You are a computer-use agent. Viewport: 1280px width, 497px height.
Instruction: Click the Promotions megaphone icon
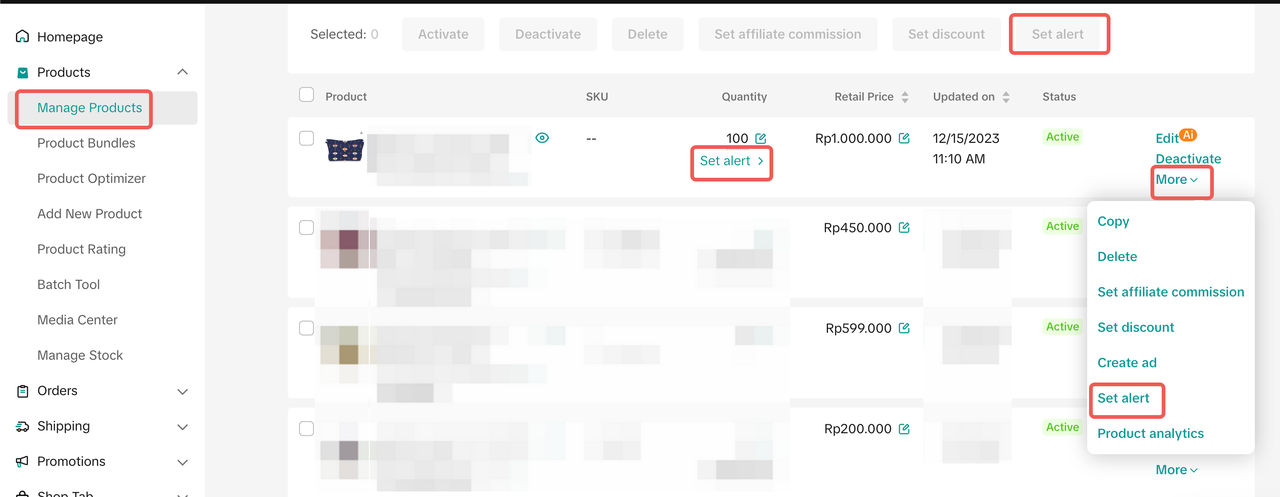pyautogui.click(x=23, y=462)
